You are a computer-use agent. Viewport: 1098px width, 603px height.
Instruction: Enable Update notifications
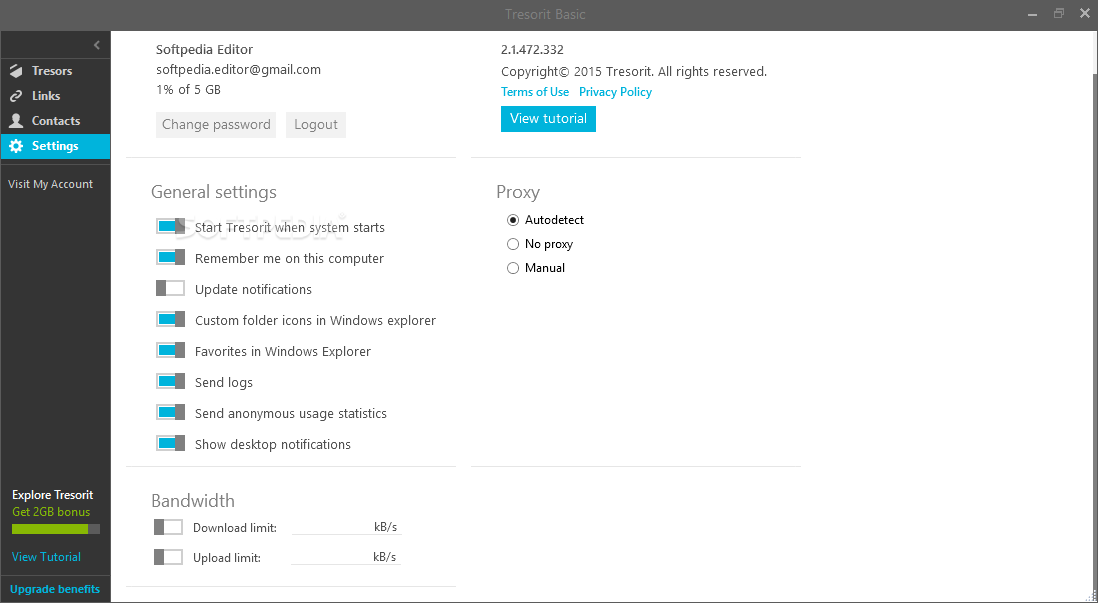click(170, 289)
